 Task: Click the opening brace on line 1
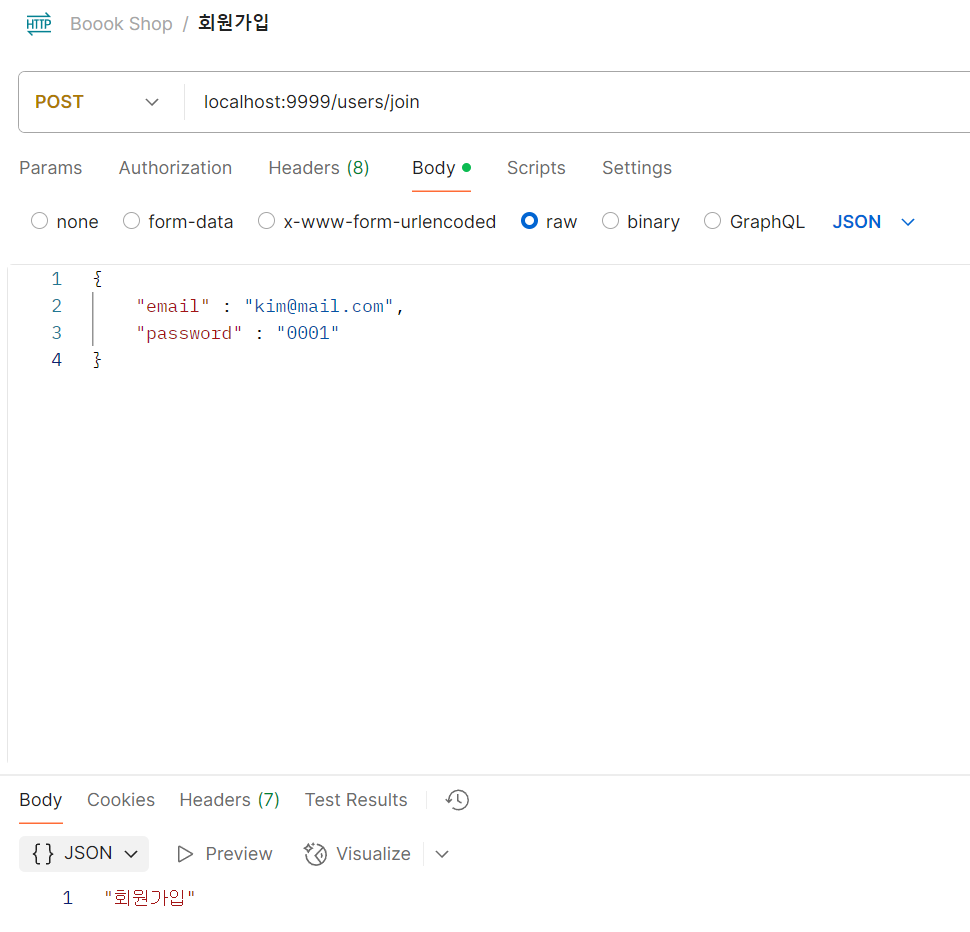click(97, 279)
